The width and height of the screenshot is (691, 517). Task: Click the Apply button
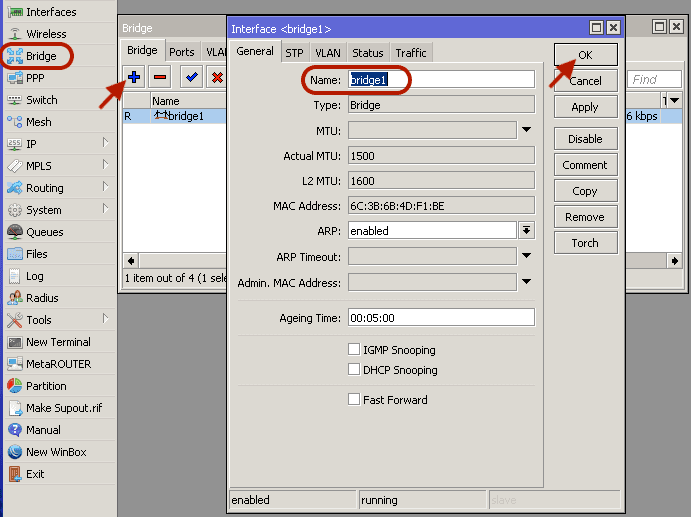(586, 107)
